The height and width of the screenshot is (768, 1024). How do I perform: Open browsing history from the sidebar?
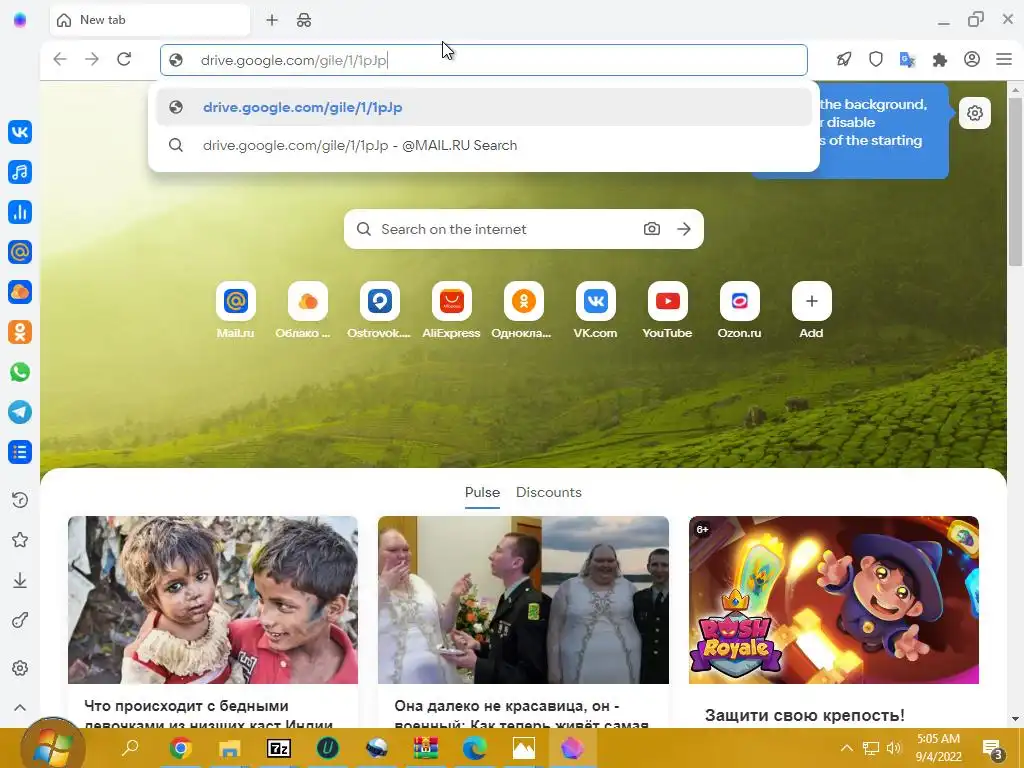coord(20,500)
